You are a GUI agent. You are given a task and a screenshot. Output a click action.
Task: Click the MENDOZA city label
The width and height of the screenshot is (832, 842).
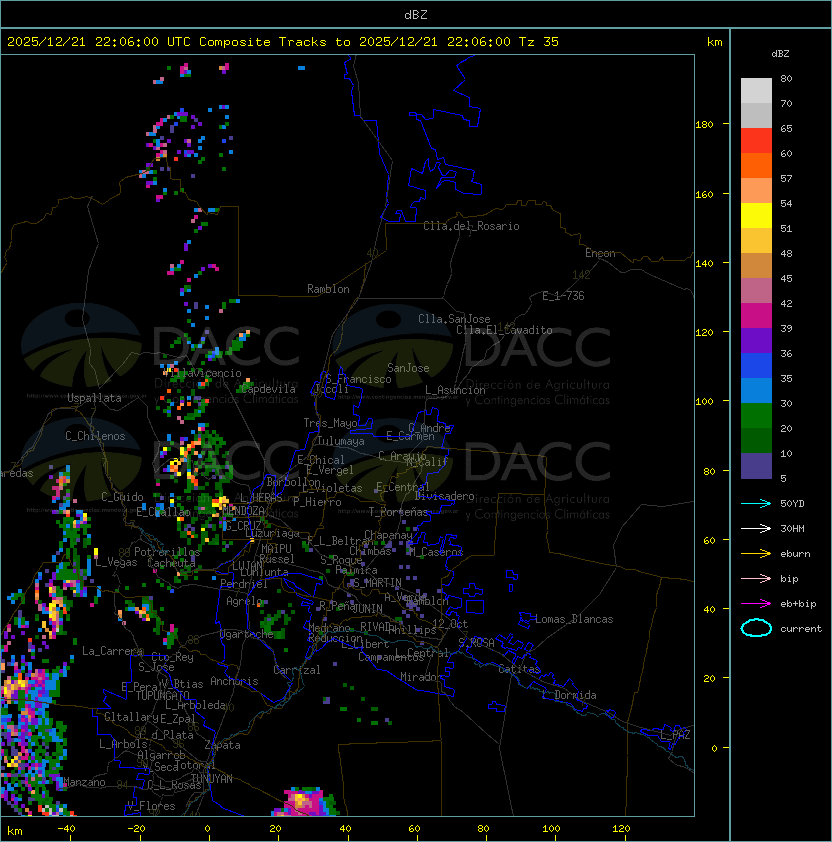pyautogui.click(x=243, y=510)
